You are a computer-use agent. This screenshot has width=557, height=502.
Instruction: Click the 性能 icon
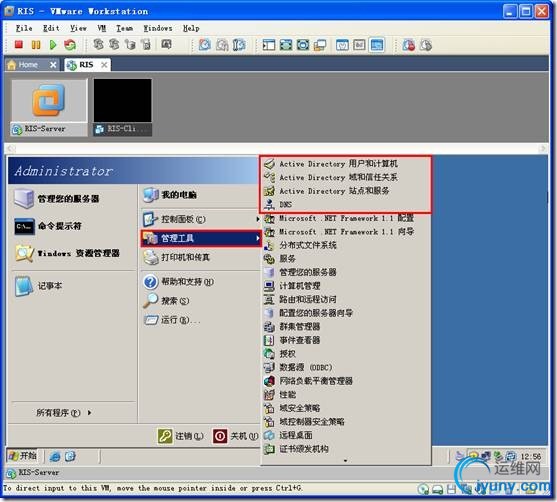click(x=269, y=395)
